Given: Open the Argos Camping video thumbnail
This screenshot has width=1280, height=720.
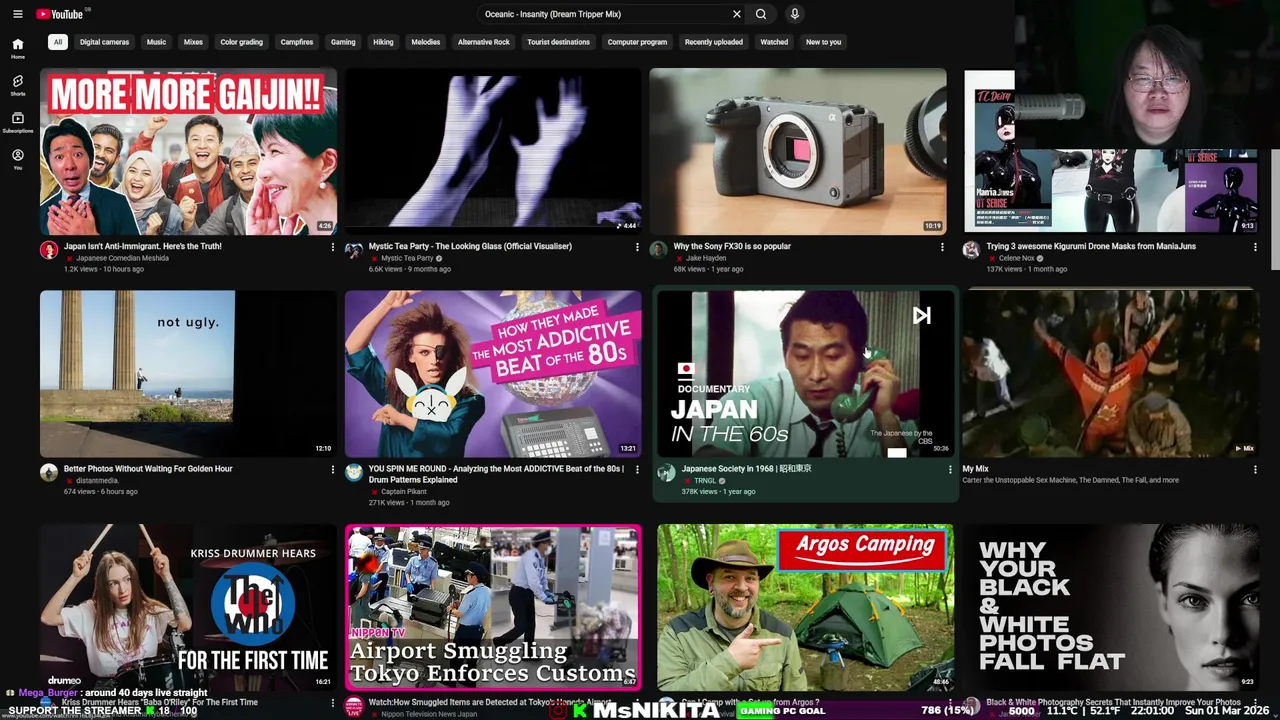Looking at the screenshot, I should tap(805, 607).
